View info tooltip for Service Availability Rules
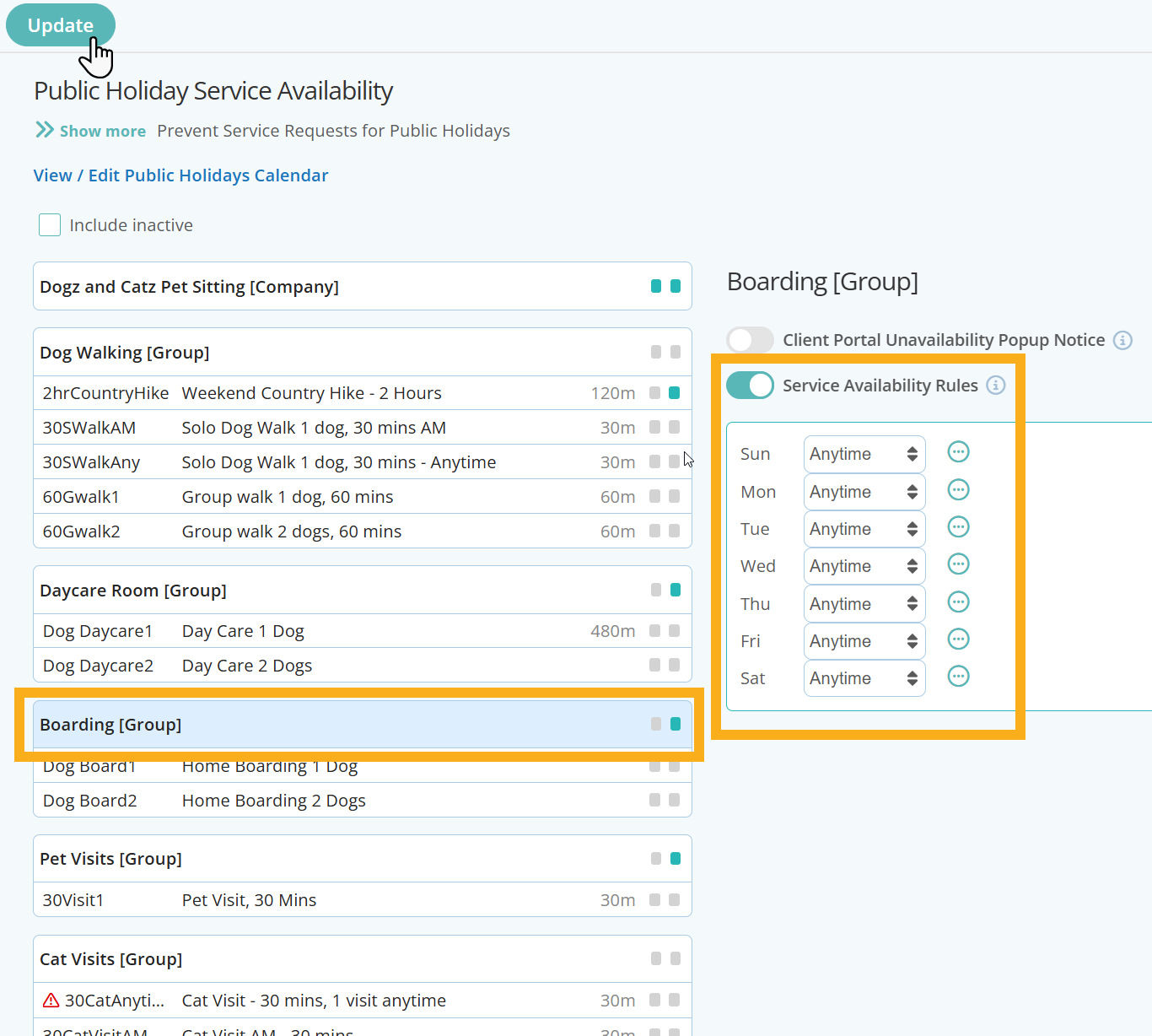The height and width of the screenshot is (1036, 1152). 996,385
